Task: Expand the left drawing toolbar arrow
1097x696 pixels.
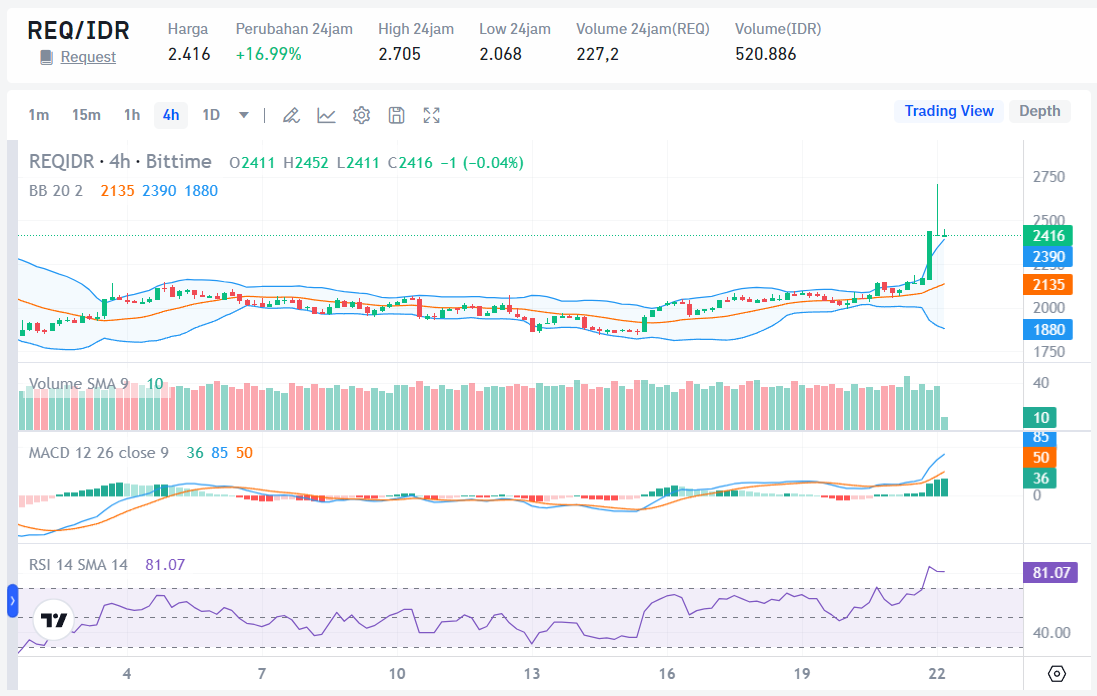Action: pos(12,601)
